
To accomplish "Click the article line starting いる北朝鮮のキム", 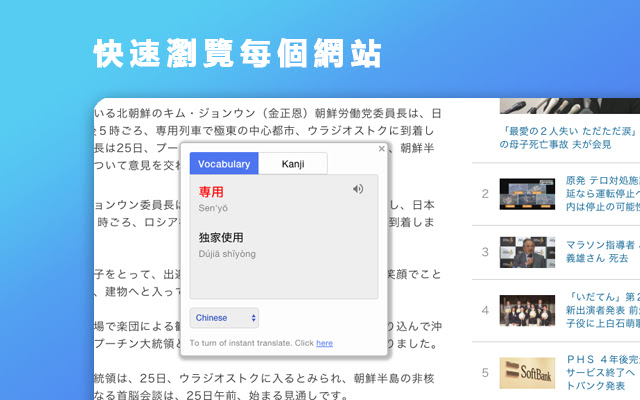I will (x=268, y=113).
